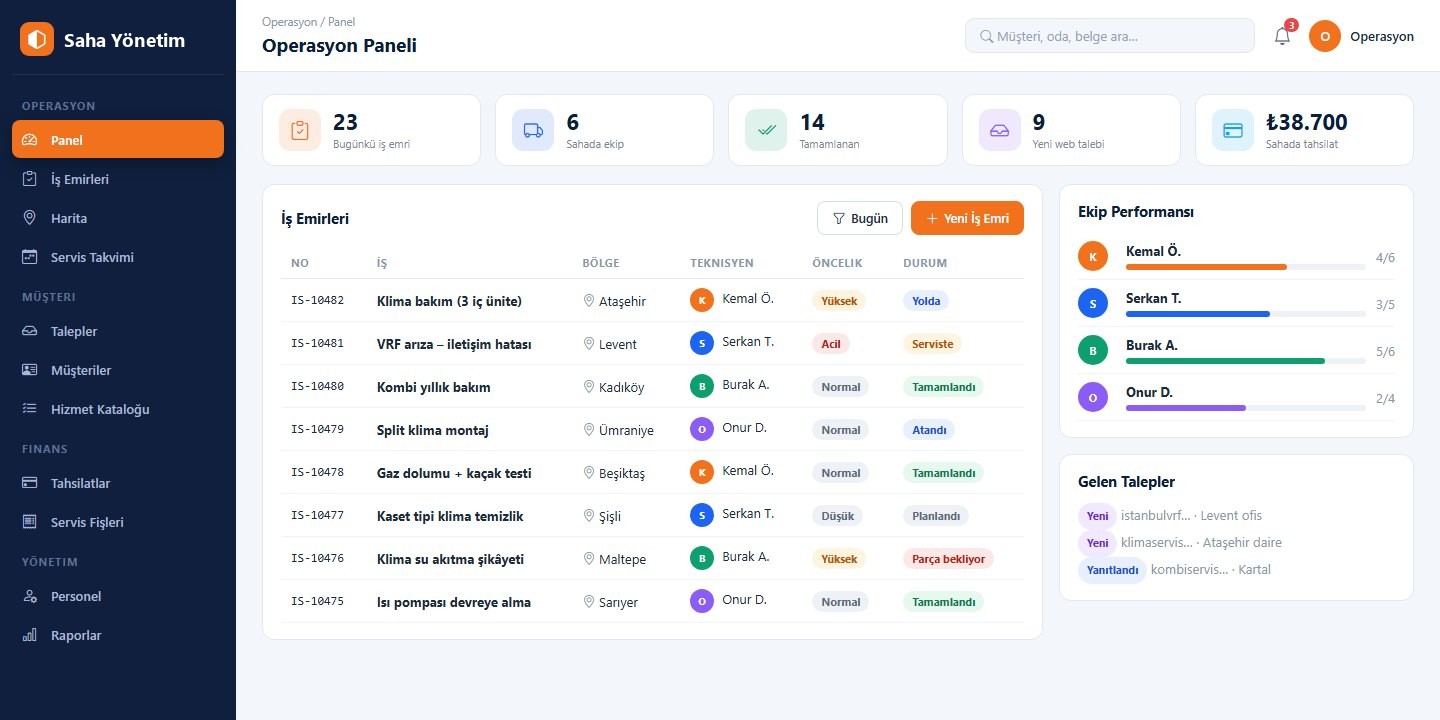1440x720 pixels.
Task: Open Servis Fişleri in the sidebar
Action: (118, 522)
